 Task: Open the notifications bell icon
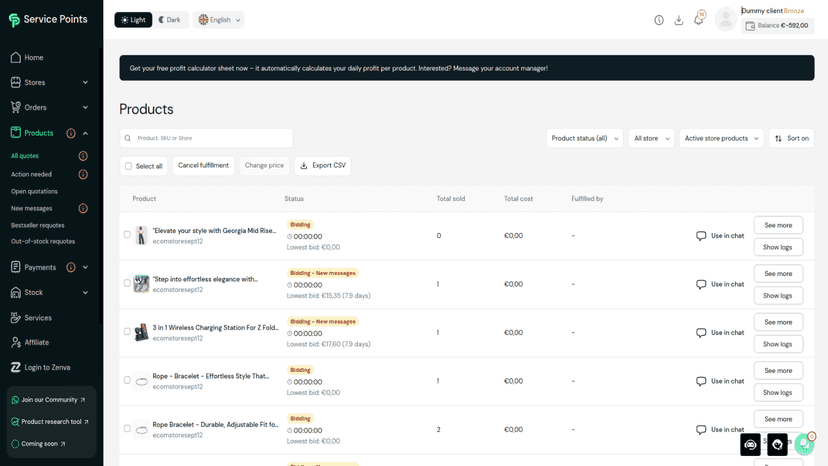(x=698, y=20)
